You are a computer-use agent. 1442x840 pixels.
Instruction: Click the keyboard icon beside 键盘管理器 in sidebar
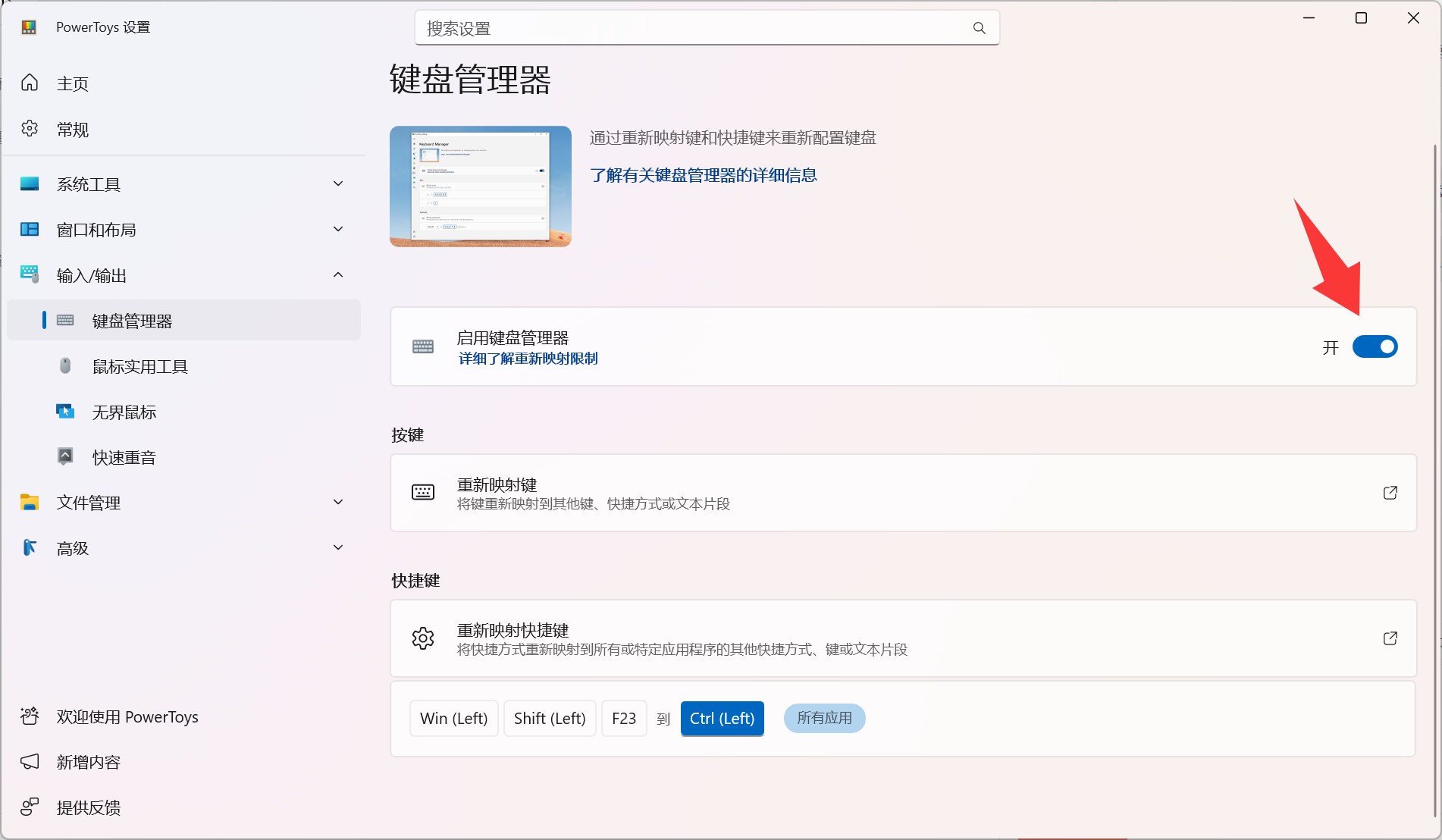(x=66, y=321)
